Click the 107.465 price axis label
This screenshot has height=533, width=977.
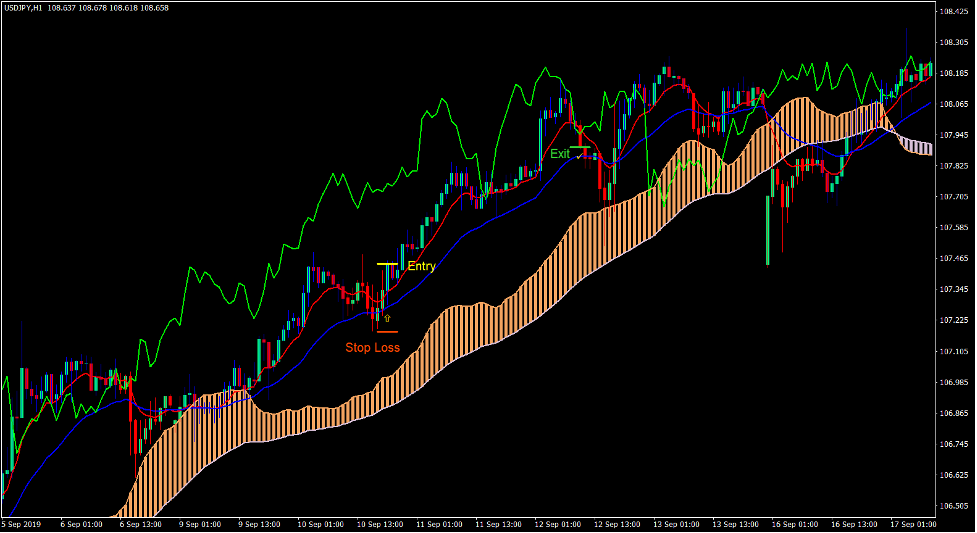954,259
